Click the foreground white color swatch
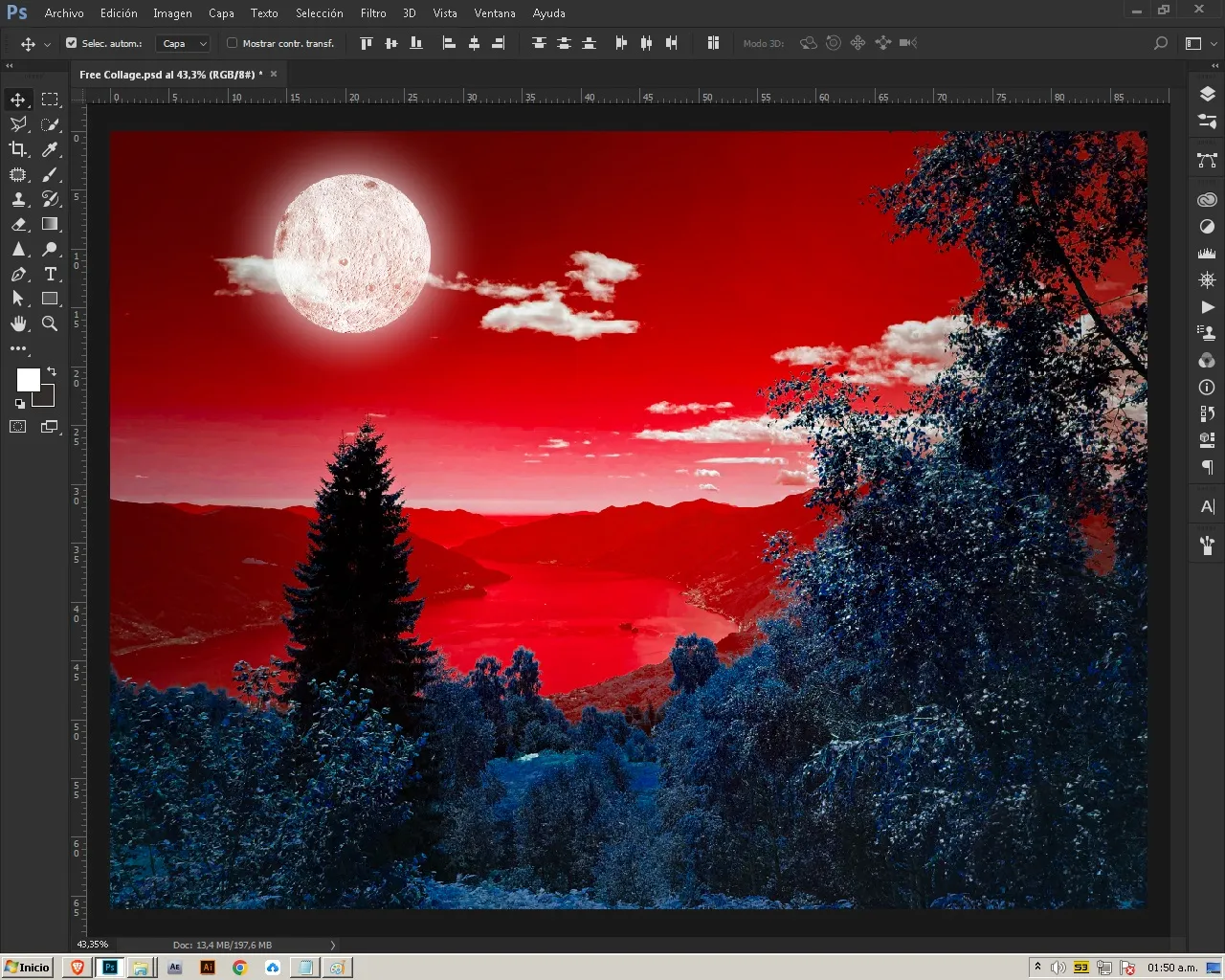The width and height of the screenshot is (1225, 980). (x=28, y=379)
